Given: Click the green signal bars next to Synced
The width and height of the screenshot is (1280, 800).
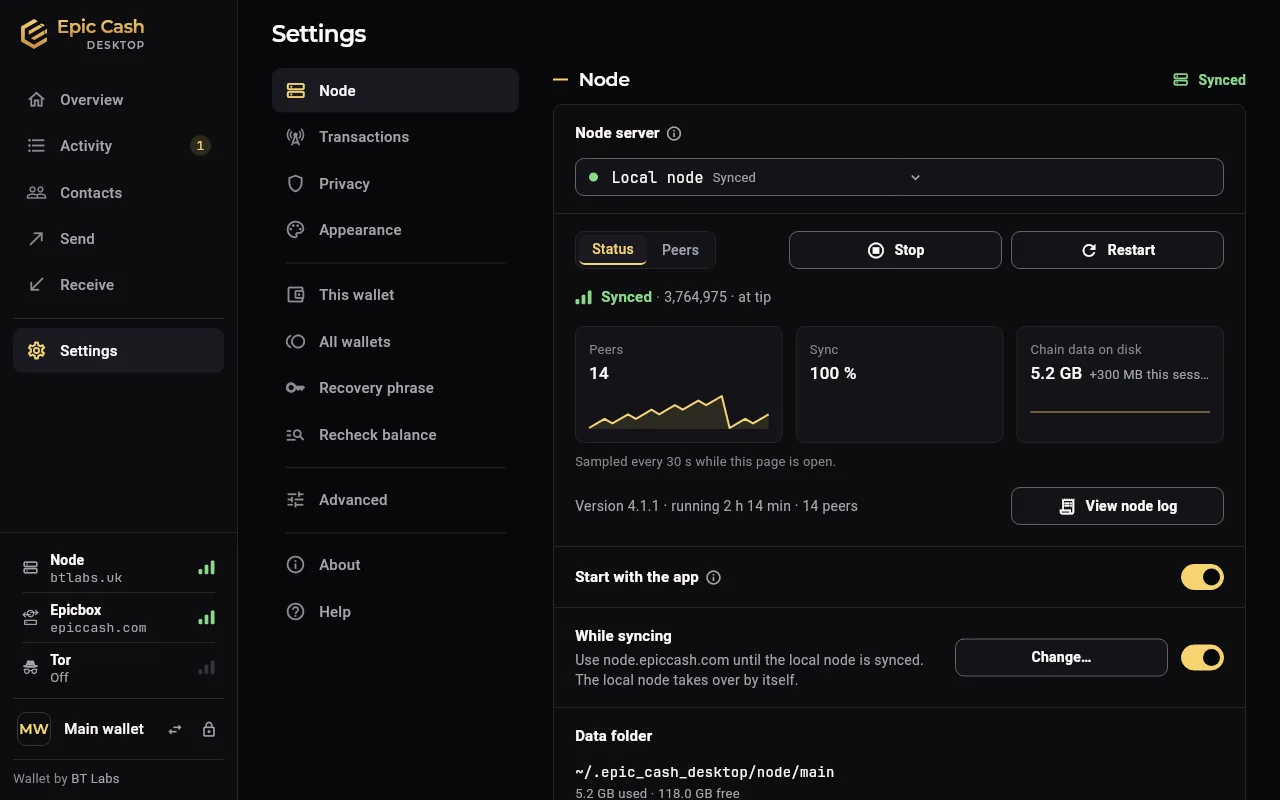Looking at the screenshot, I should 584,297.
